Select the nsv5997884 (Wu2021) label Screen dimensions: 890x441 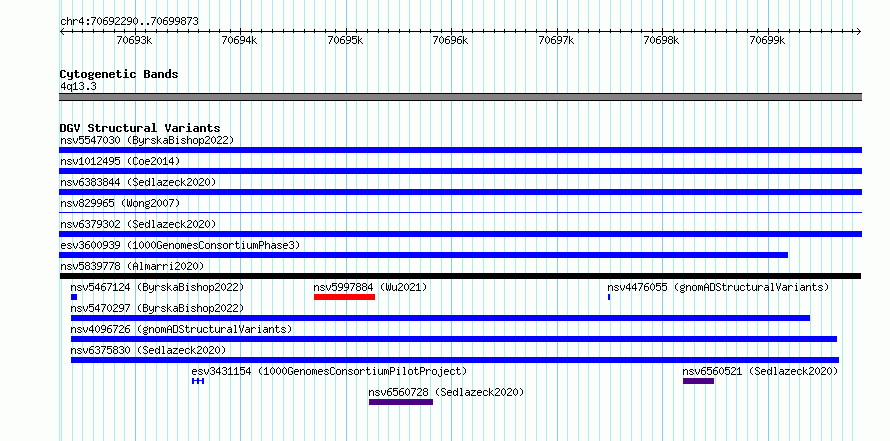[370, 287]
